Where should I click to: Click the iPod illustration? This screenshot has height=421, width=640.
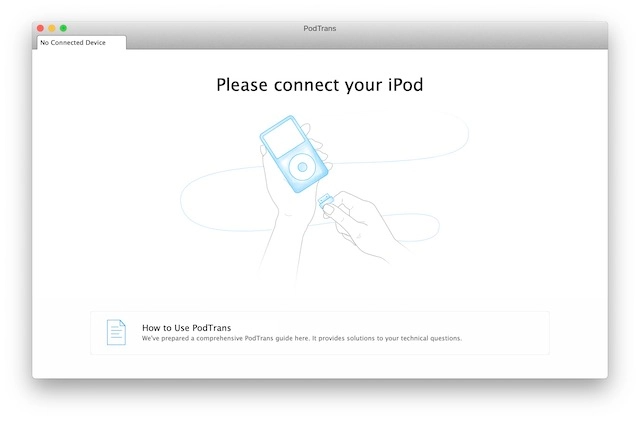[x=294, y=154]
